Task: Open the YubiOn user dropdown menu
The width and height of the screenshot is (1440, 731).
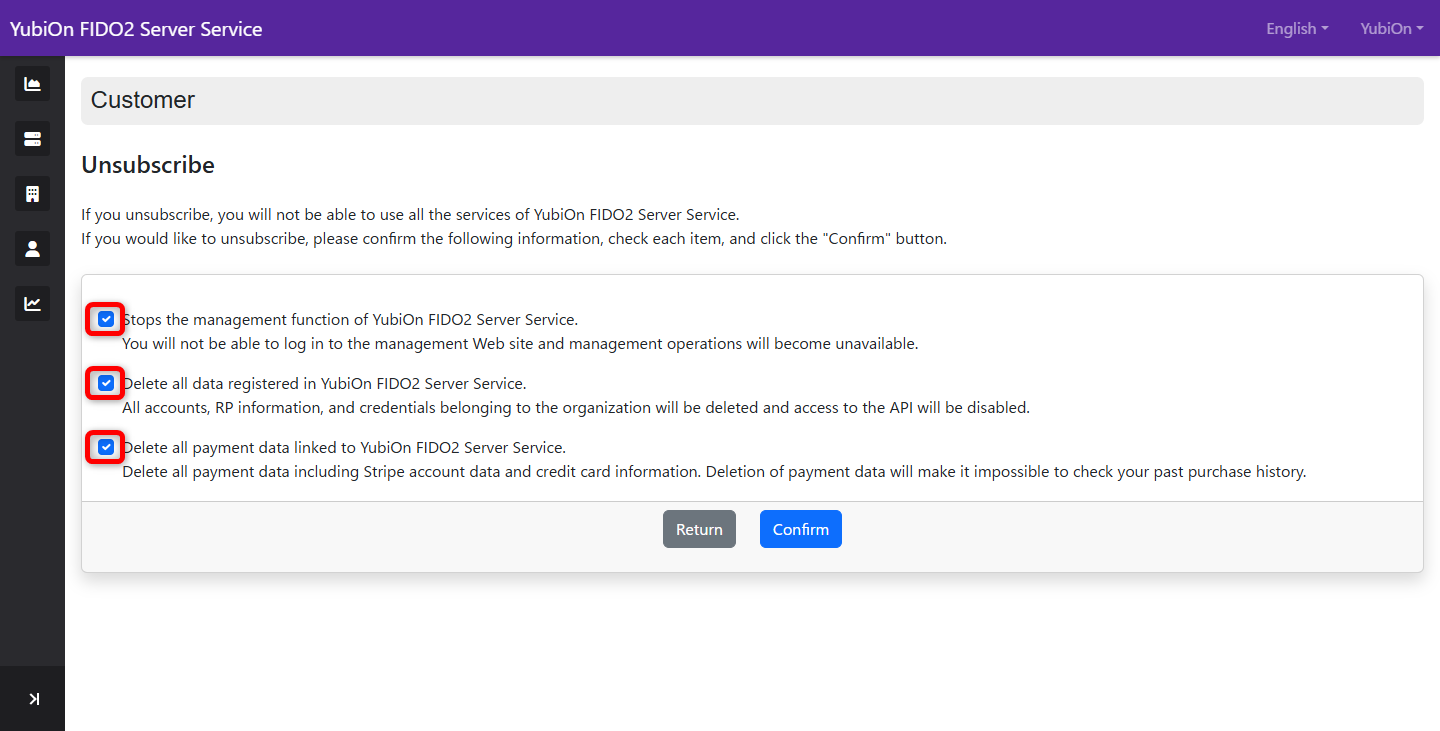Action: pos(1392,29)
